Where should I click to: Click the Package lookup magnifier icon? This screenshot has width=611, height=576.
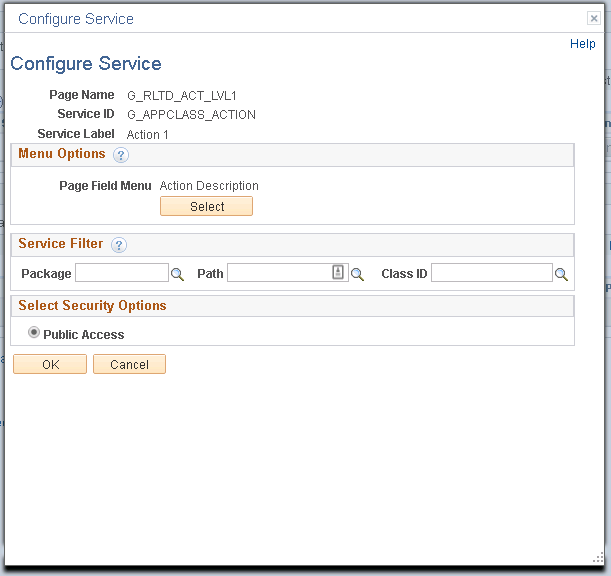pyautogui.click(x=178, y=274)
